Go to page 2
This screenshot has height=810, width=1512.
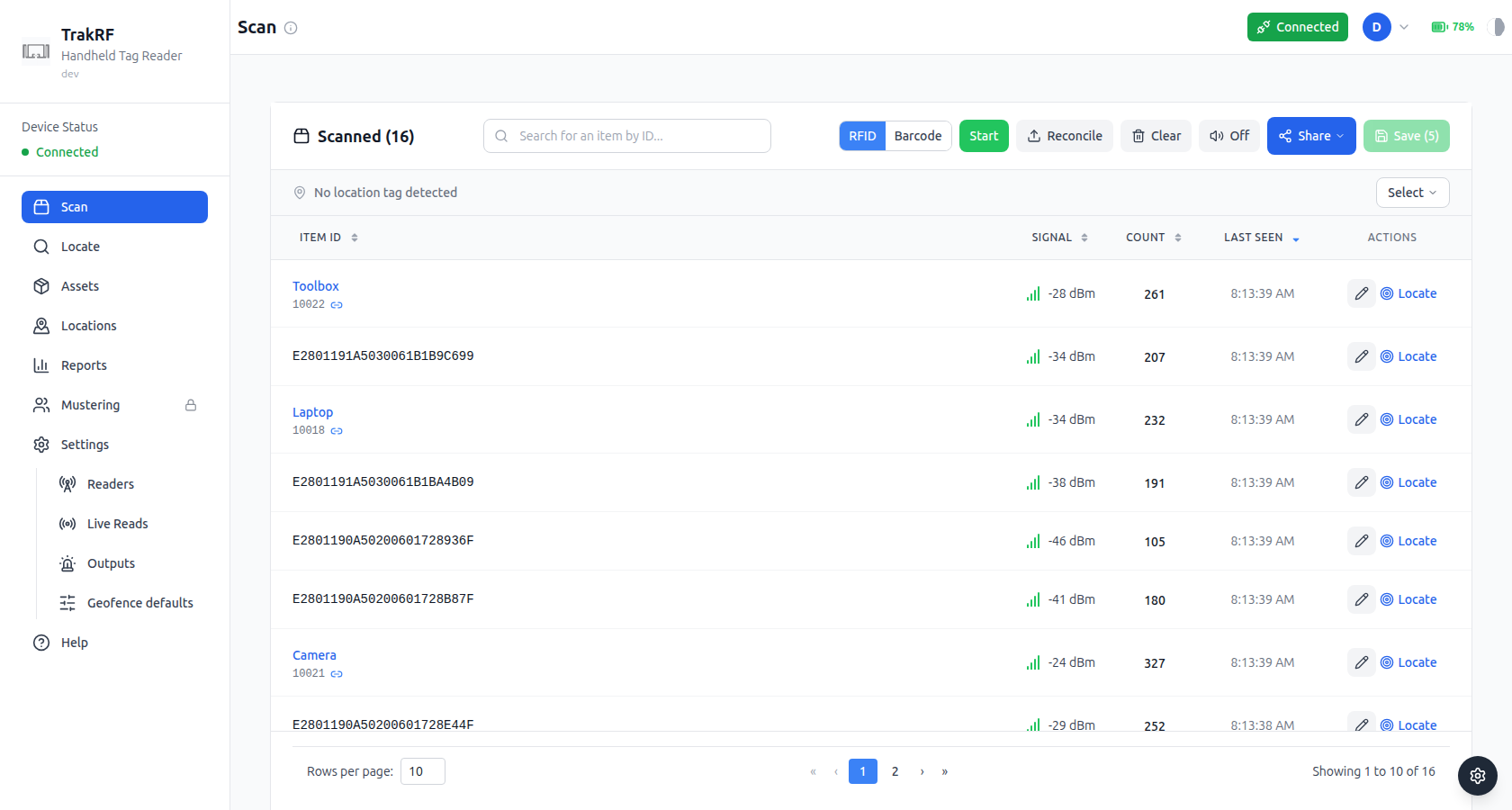(x=895, y=771)
